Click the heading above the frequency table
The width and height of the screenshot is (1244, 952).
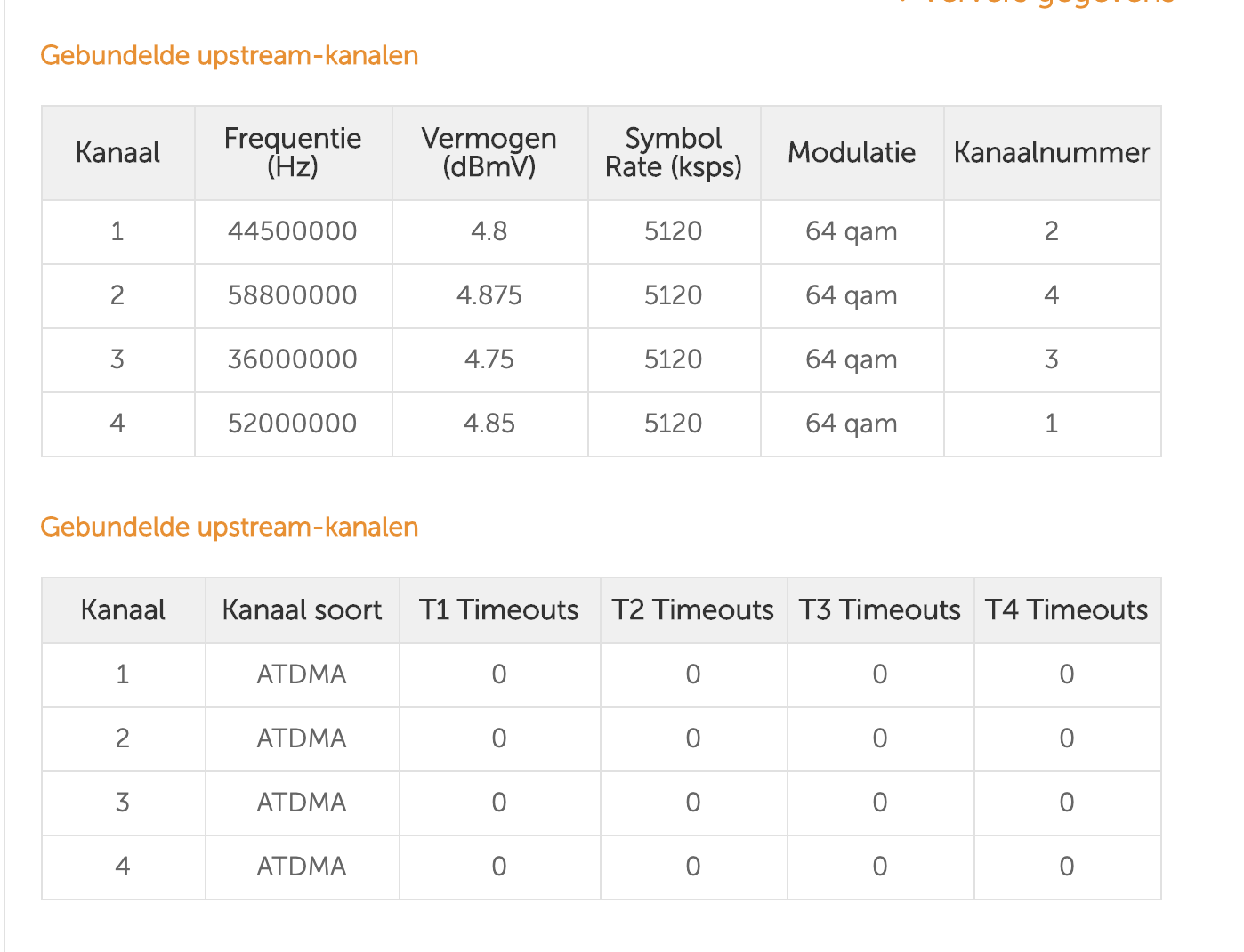(x=230, y=55)
